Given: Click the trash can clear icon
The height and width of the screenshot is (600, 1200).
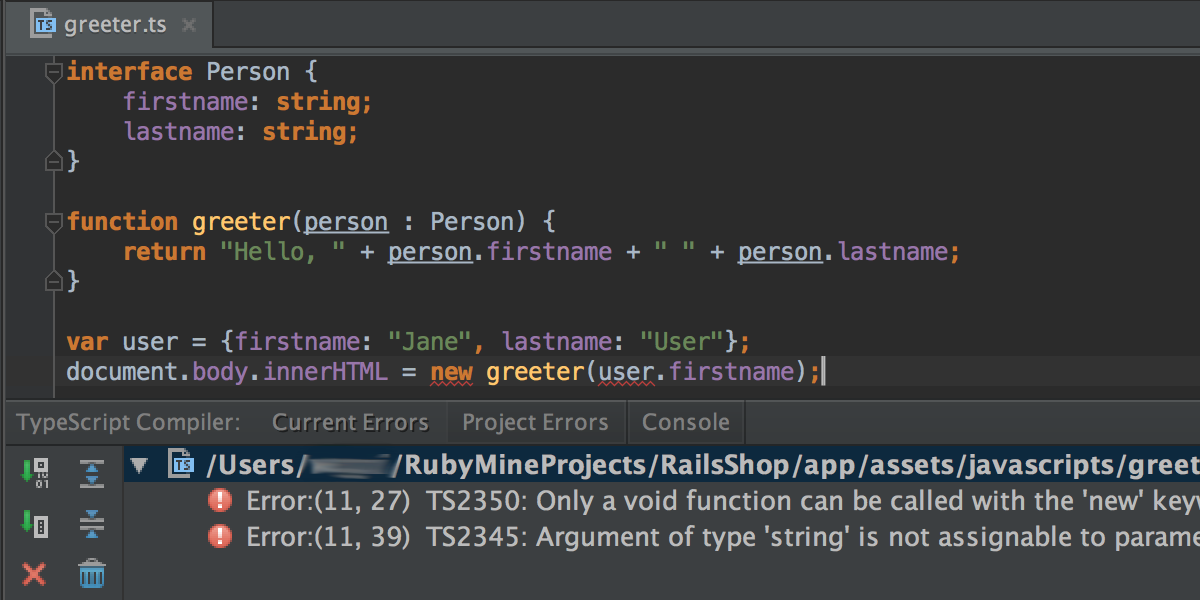Looking at the screenshot, I should 92,574.
